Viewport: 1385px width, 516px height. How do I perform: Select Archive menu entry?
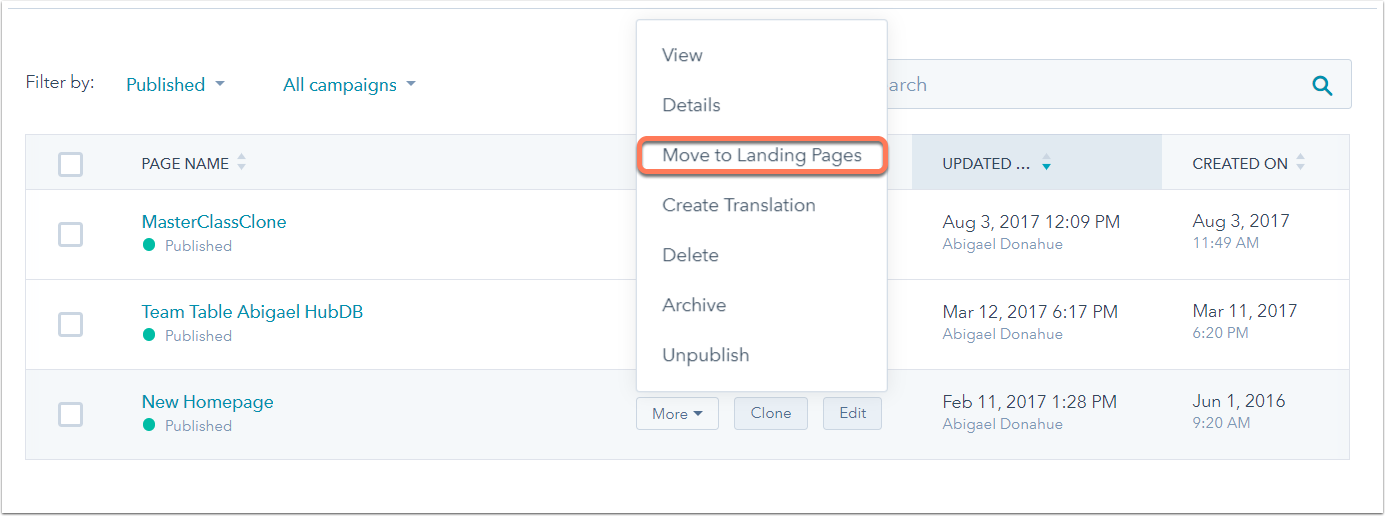(694, 305)
